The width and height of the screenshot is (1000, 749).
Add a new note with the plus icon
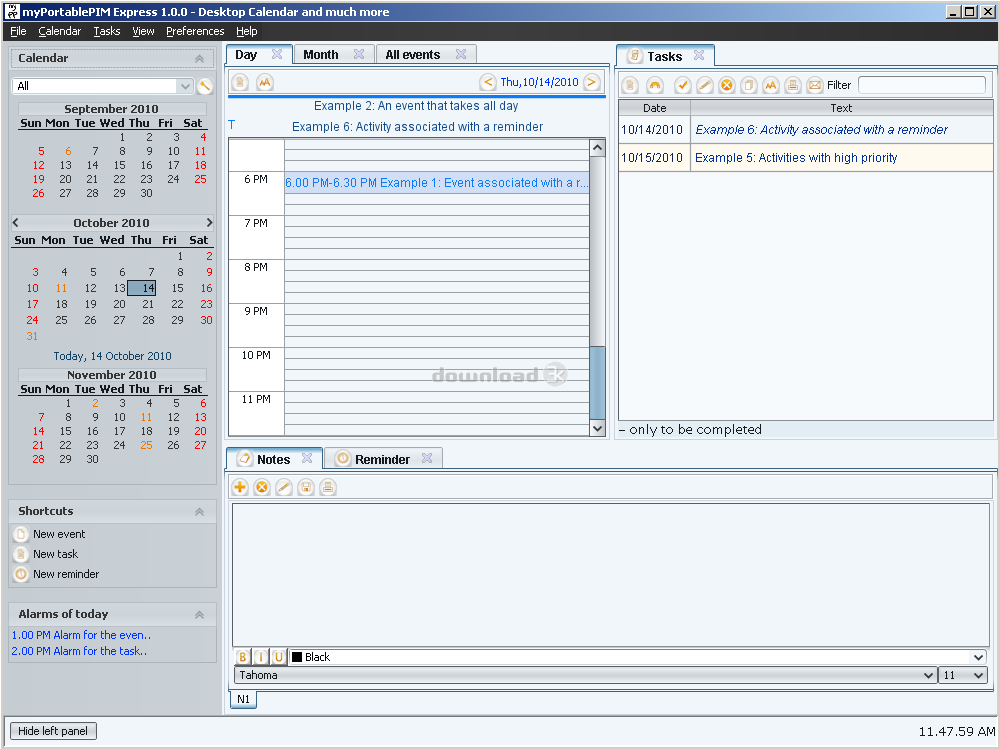(x=240, y=487)
